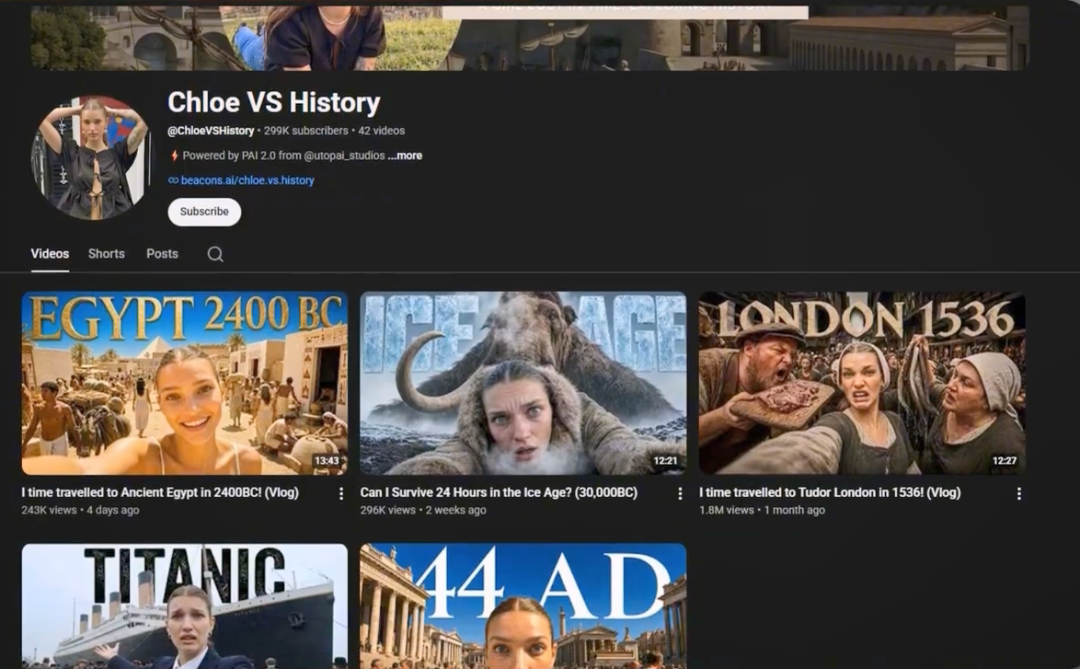Click title 'Can I Survive 24 Hours in the Ice Age?'

pyautogui.click(x=499, y=493)
